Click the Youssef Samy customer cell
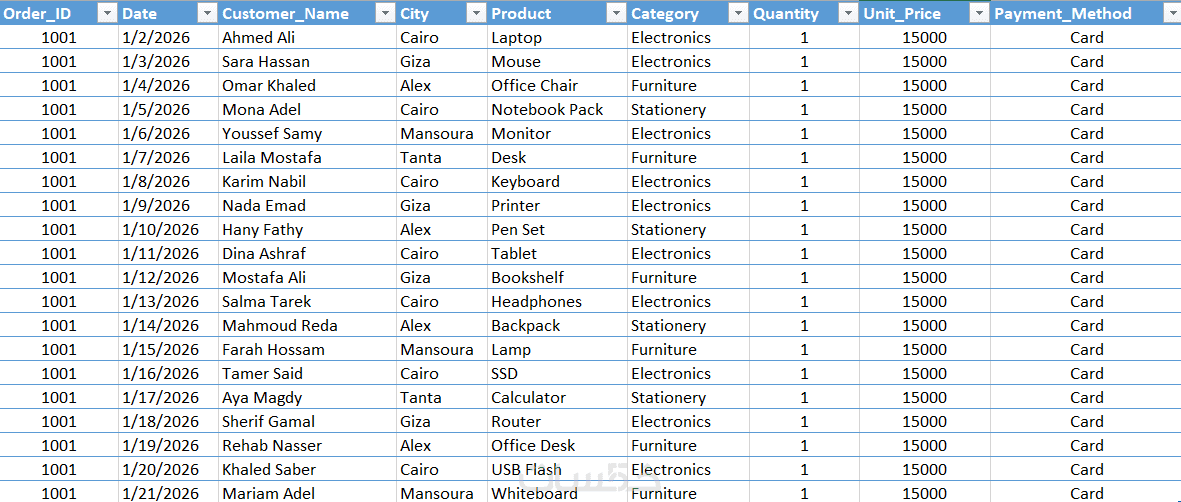This screenshot has width=1181, height=502. 272,134
